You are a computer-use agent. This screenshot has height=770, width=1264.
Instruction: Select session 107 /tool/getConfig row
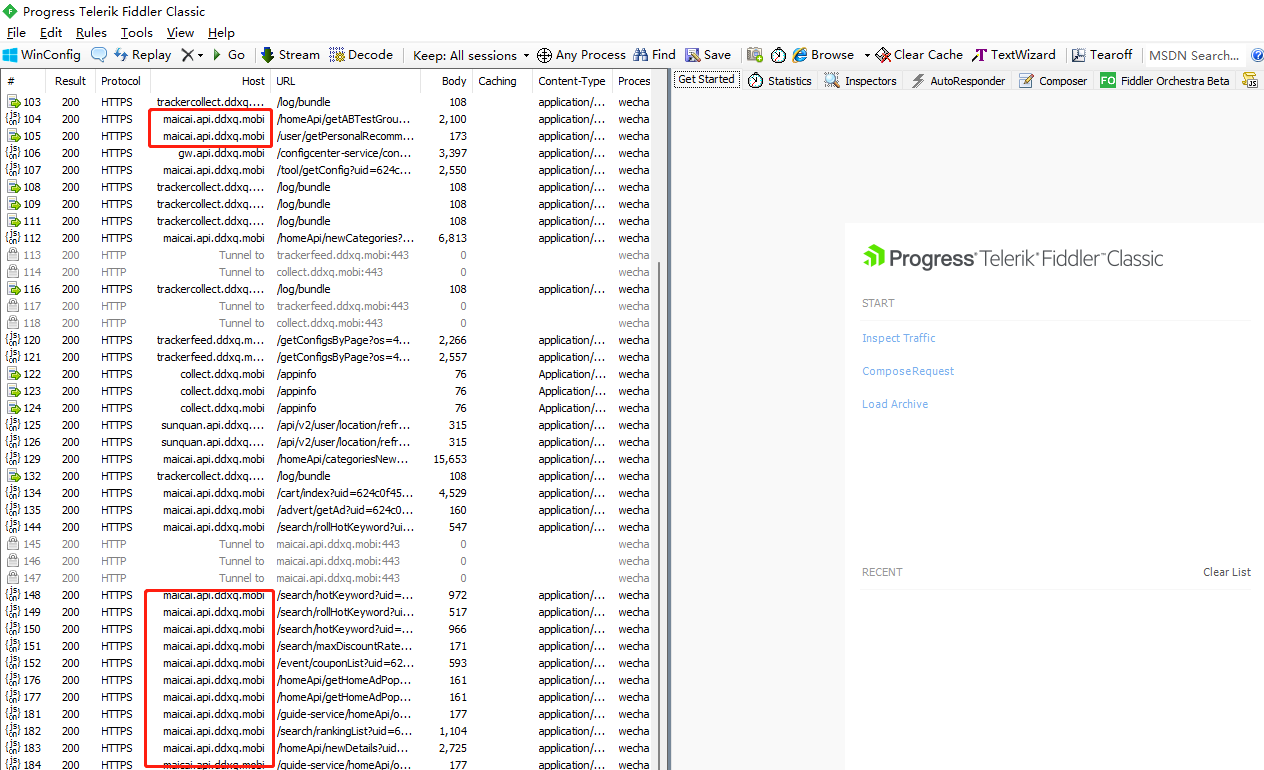327,170
